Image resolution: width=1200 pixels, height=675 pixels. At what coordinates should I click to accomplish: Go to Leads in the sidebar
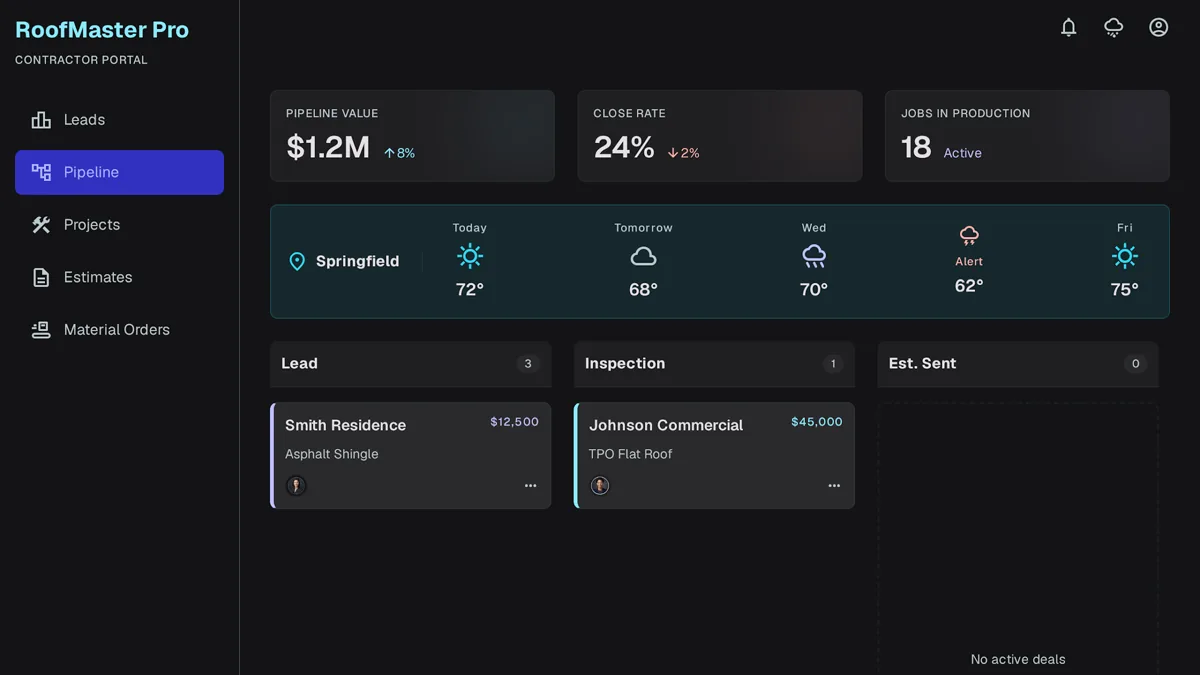click(x=119, y=120)
